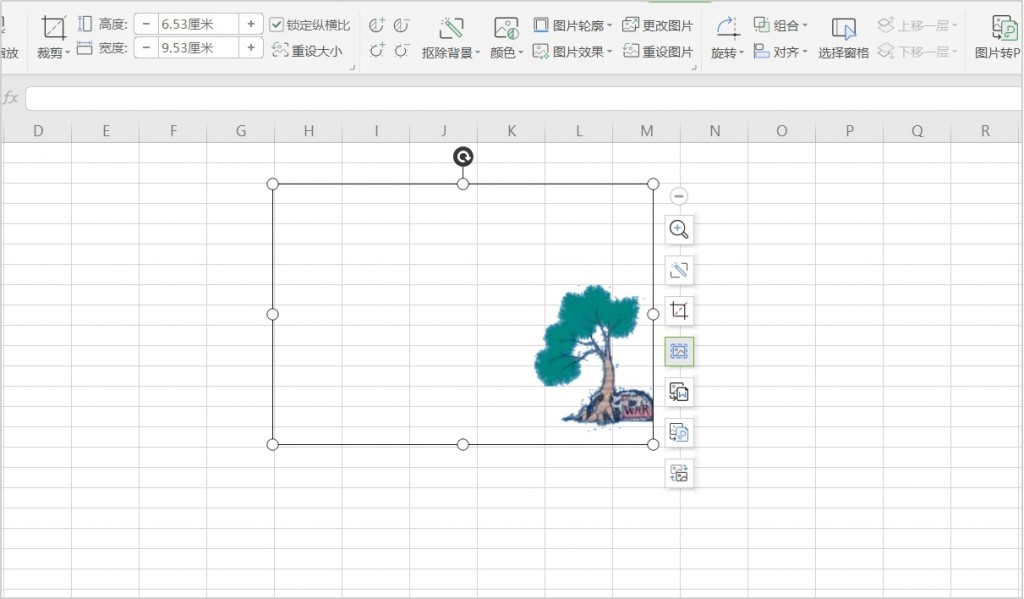
Task: Open the 下移一层 dropdown
Action: 917,51
